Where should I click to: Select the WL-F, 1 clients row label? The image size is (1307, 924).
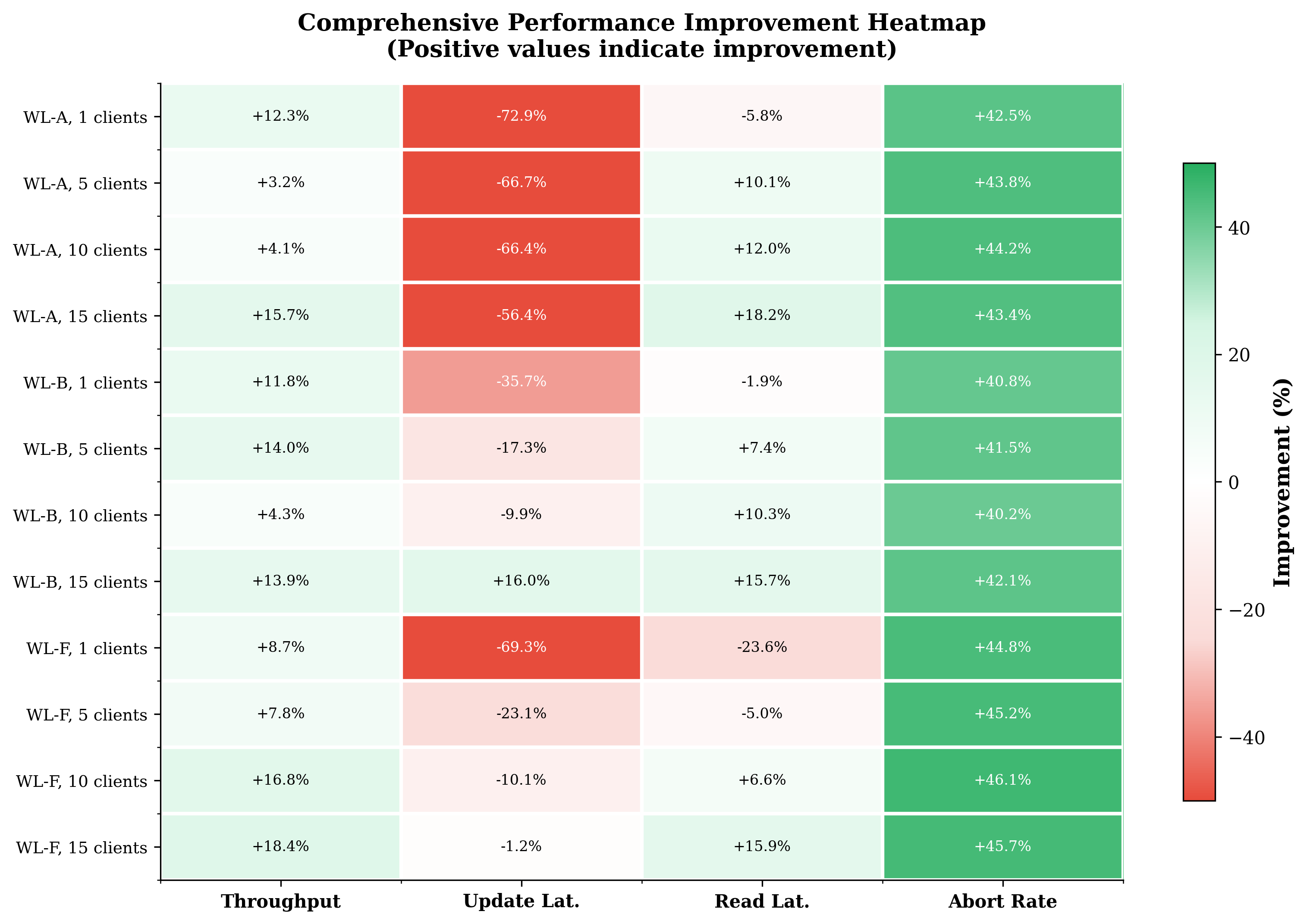pos(87,648)
